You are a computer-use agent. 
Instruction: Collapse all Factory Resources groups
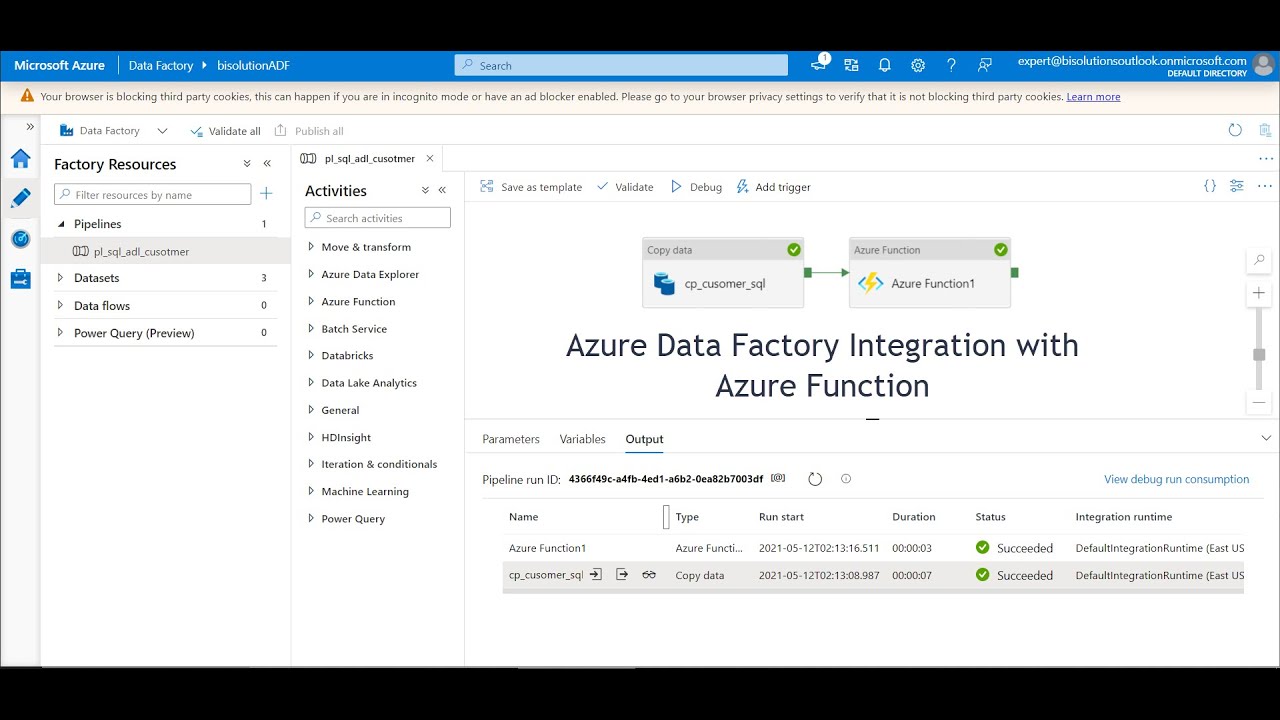point(247,164)
